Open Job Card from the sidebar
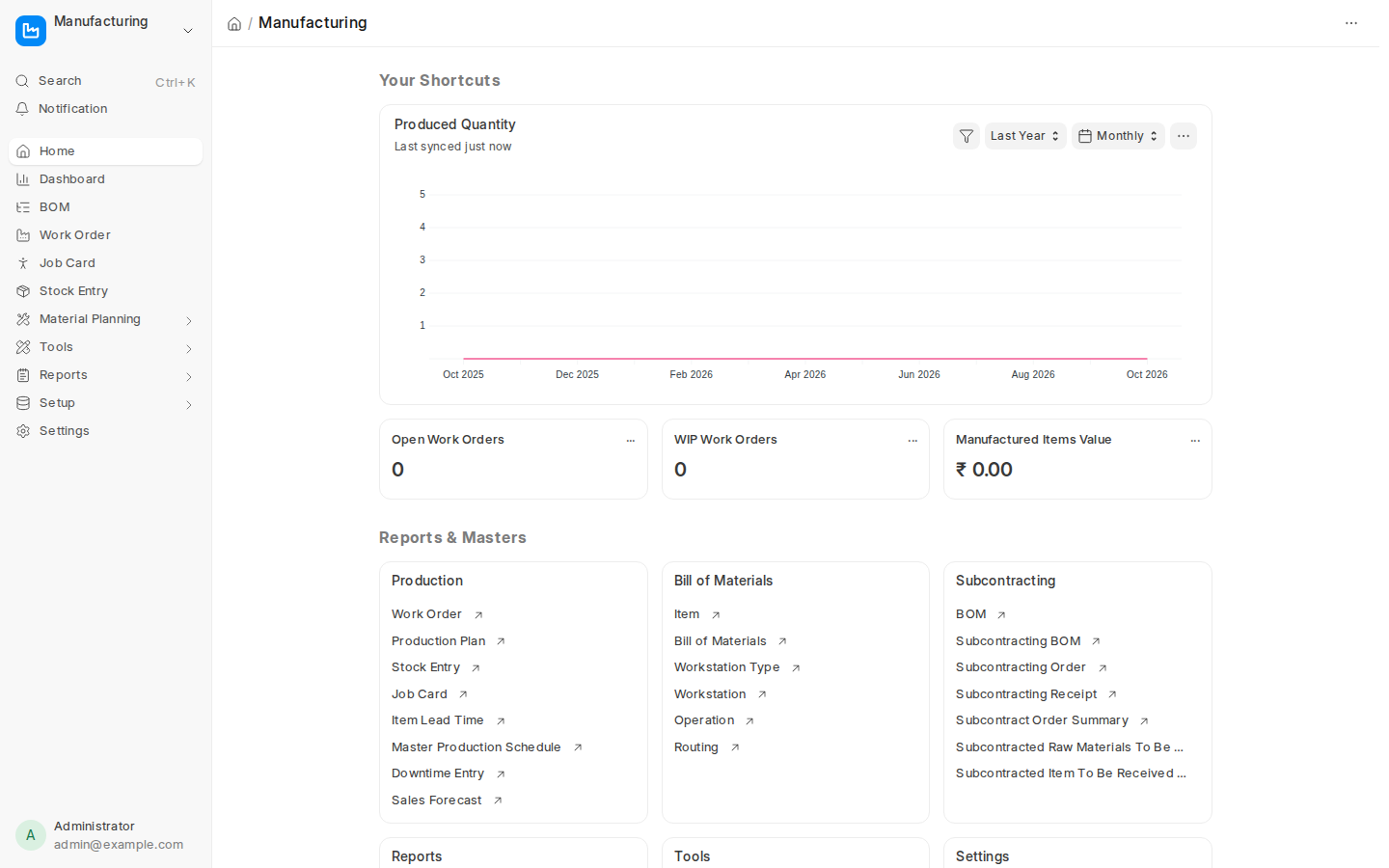The height and width of the screenshot is (868, 1389). pyautogui.click(x=105, y=263)
